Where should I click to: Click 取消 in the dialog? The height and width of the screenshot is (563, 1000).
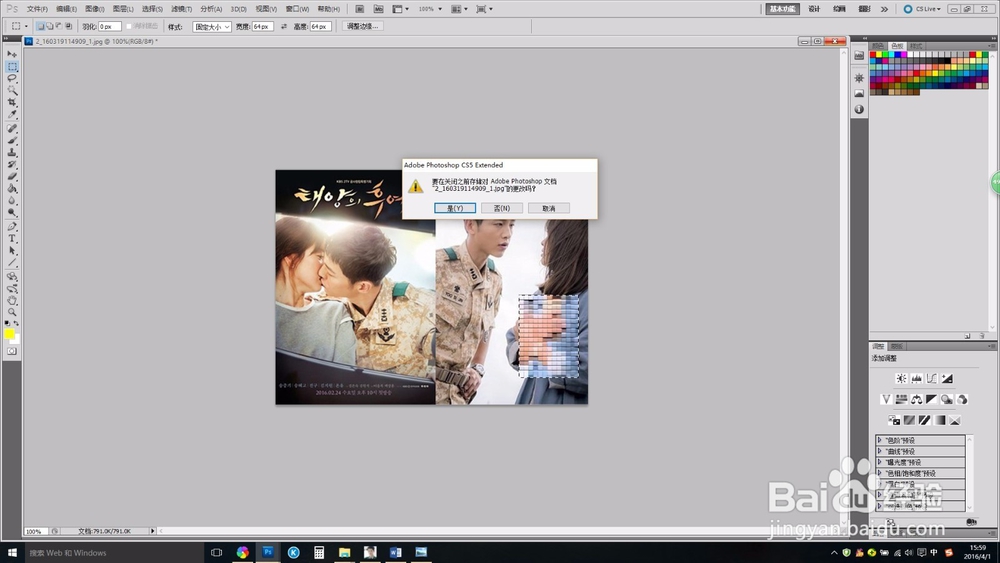[548, 208]
